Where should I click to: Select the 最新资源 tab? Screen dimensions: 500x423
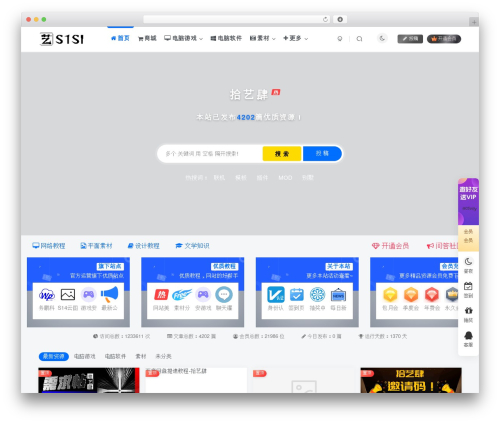coord(54,356)
